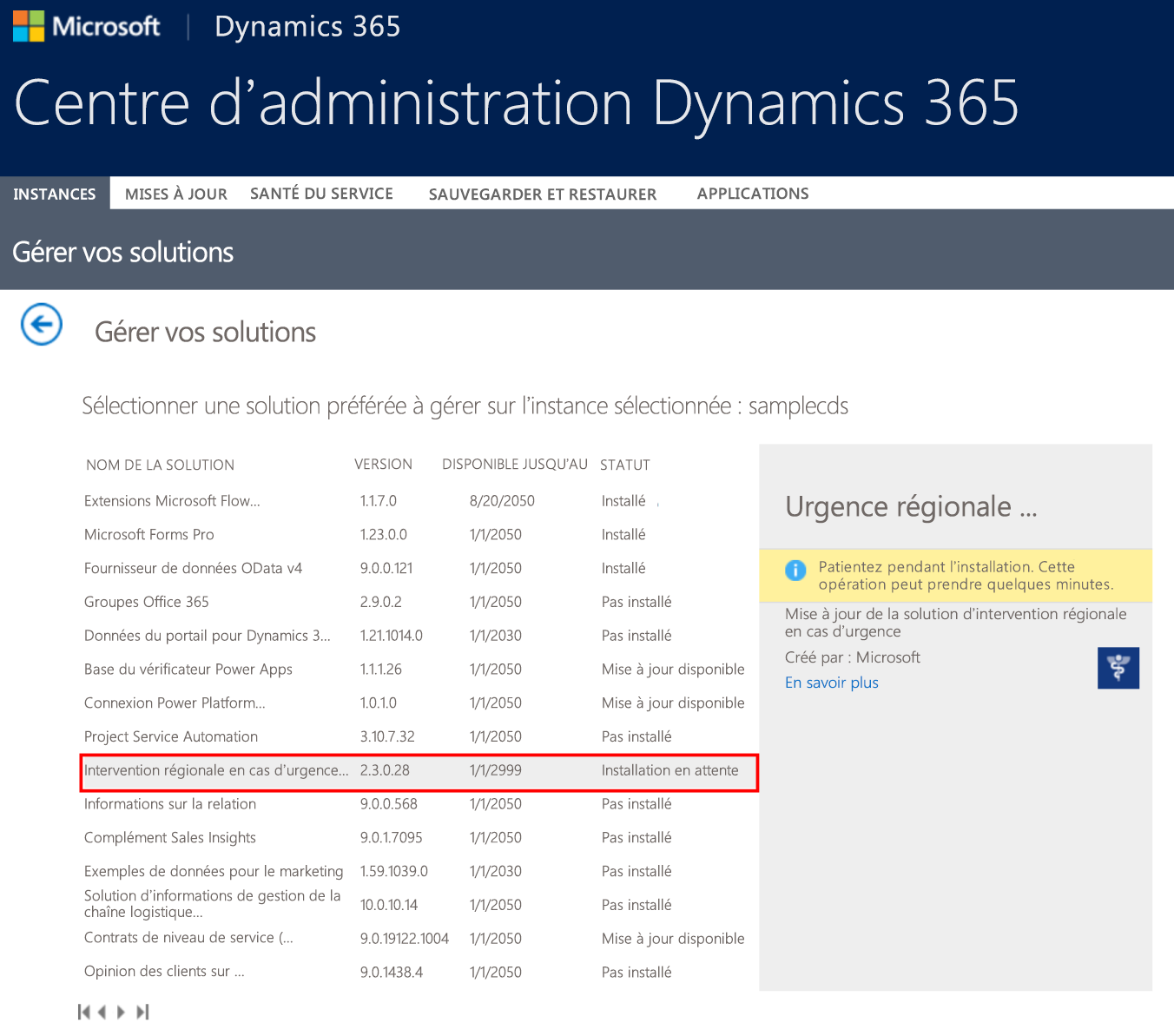Go to the first page of solutions
Screen dimensions: 1174x1036
(84, 1012)
